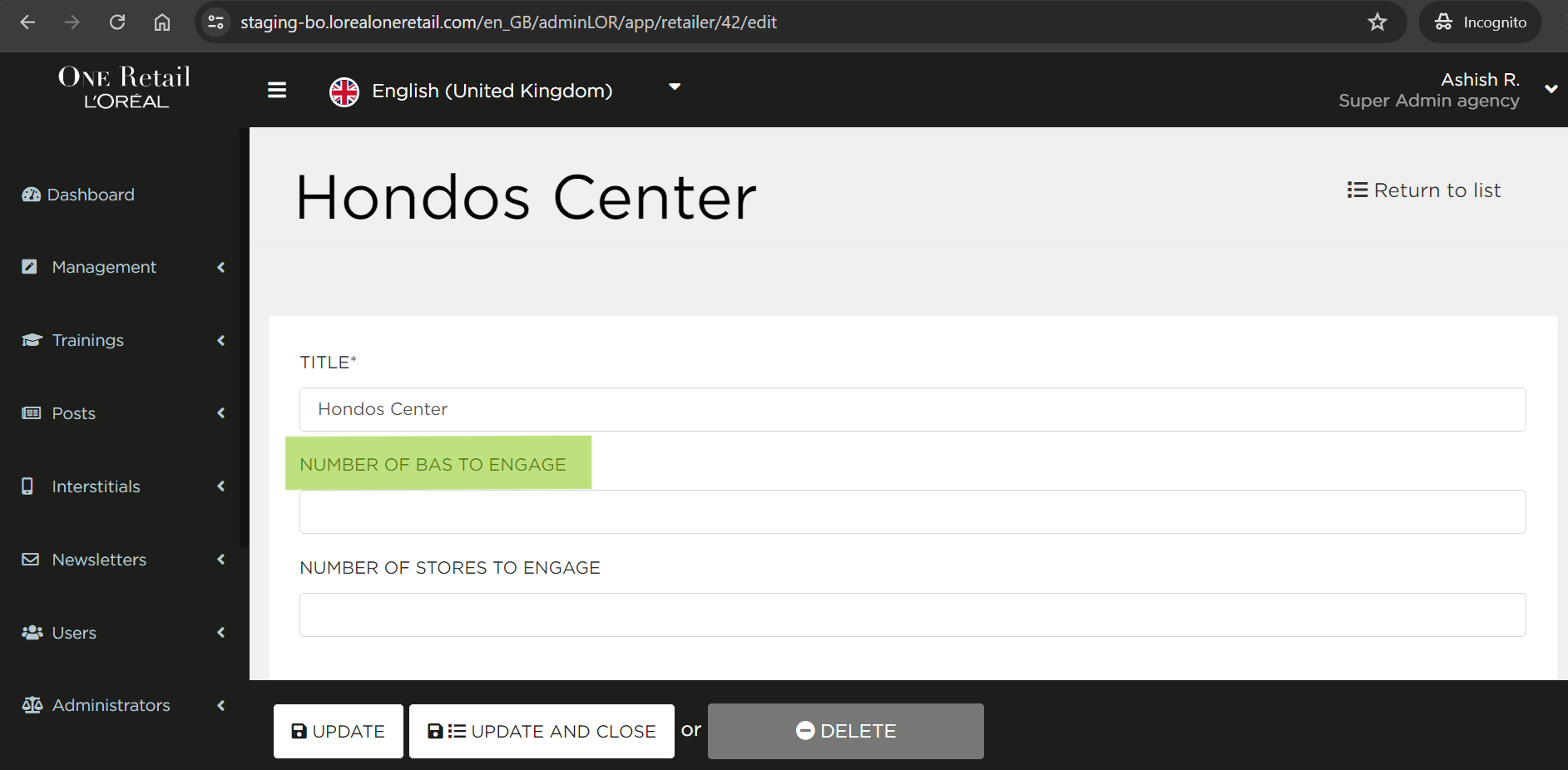Click the browser forward arrow
The width and height of the screenshot is (1568, 770).
pyautogui.click(x=72, y=22)
